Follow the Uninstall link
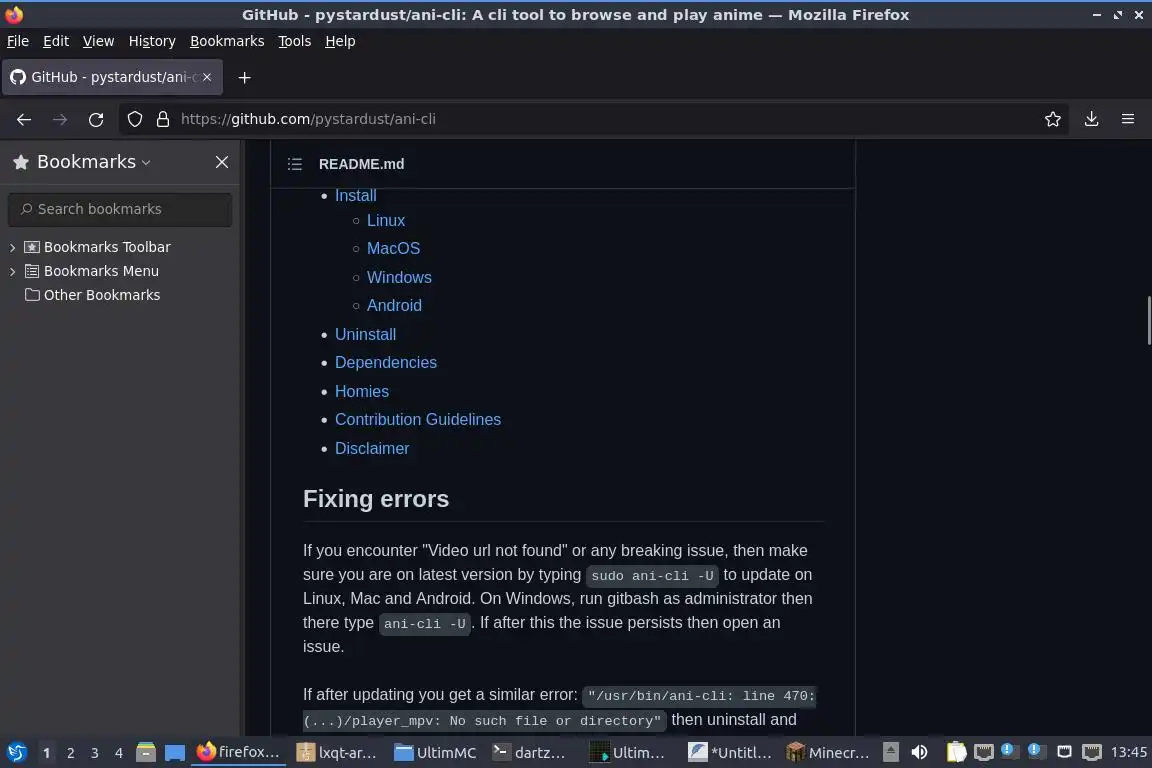 pos(365,334)
